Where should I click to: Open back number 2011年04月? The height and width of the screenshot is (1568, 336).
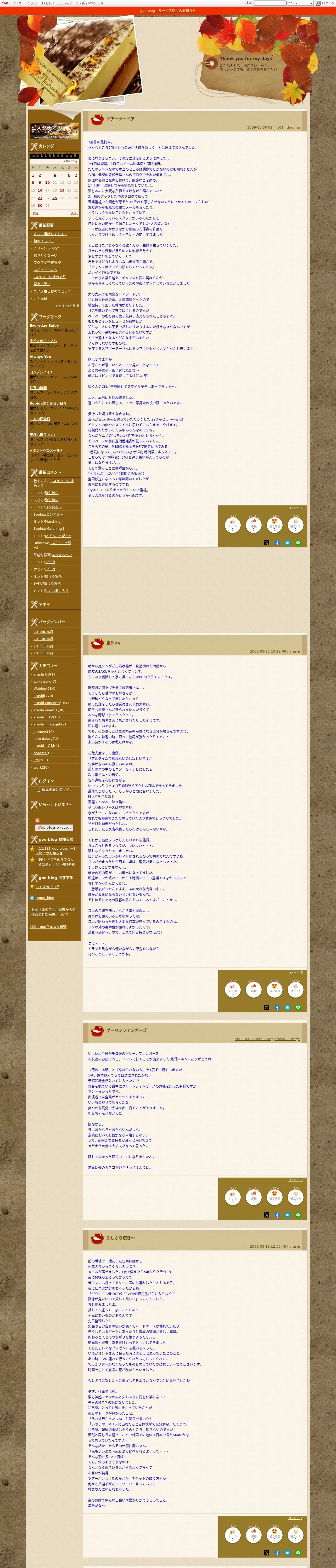(43, 653)
